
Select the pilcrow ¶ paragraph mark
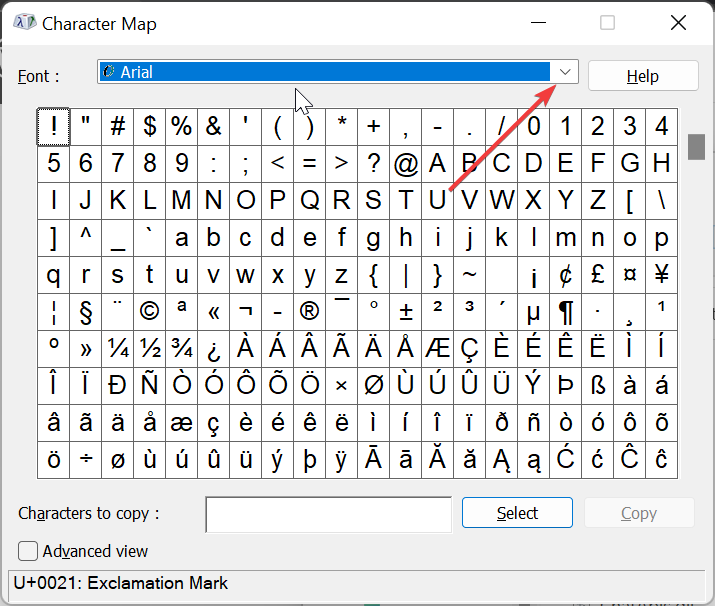point(566,312)
